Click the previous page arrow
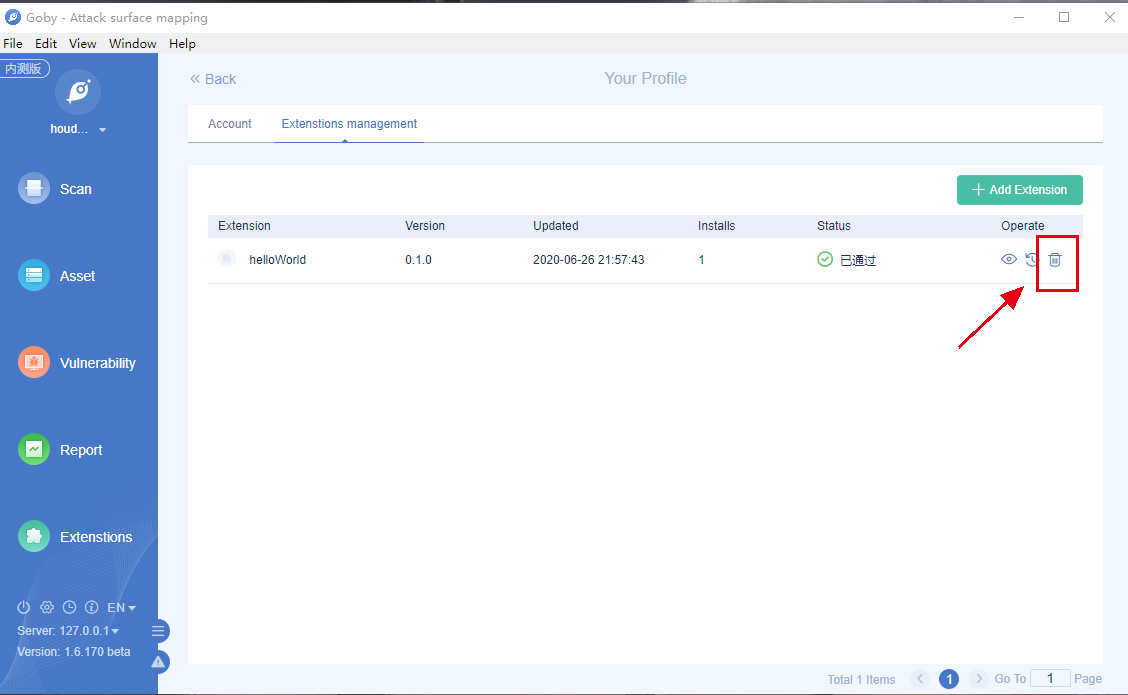Image resolution: width=1128 pixels, height=695 pixels. 919,678
